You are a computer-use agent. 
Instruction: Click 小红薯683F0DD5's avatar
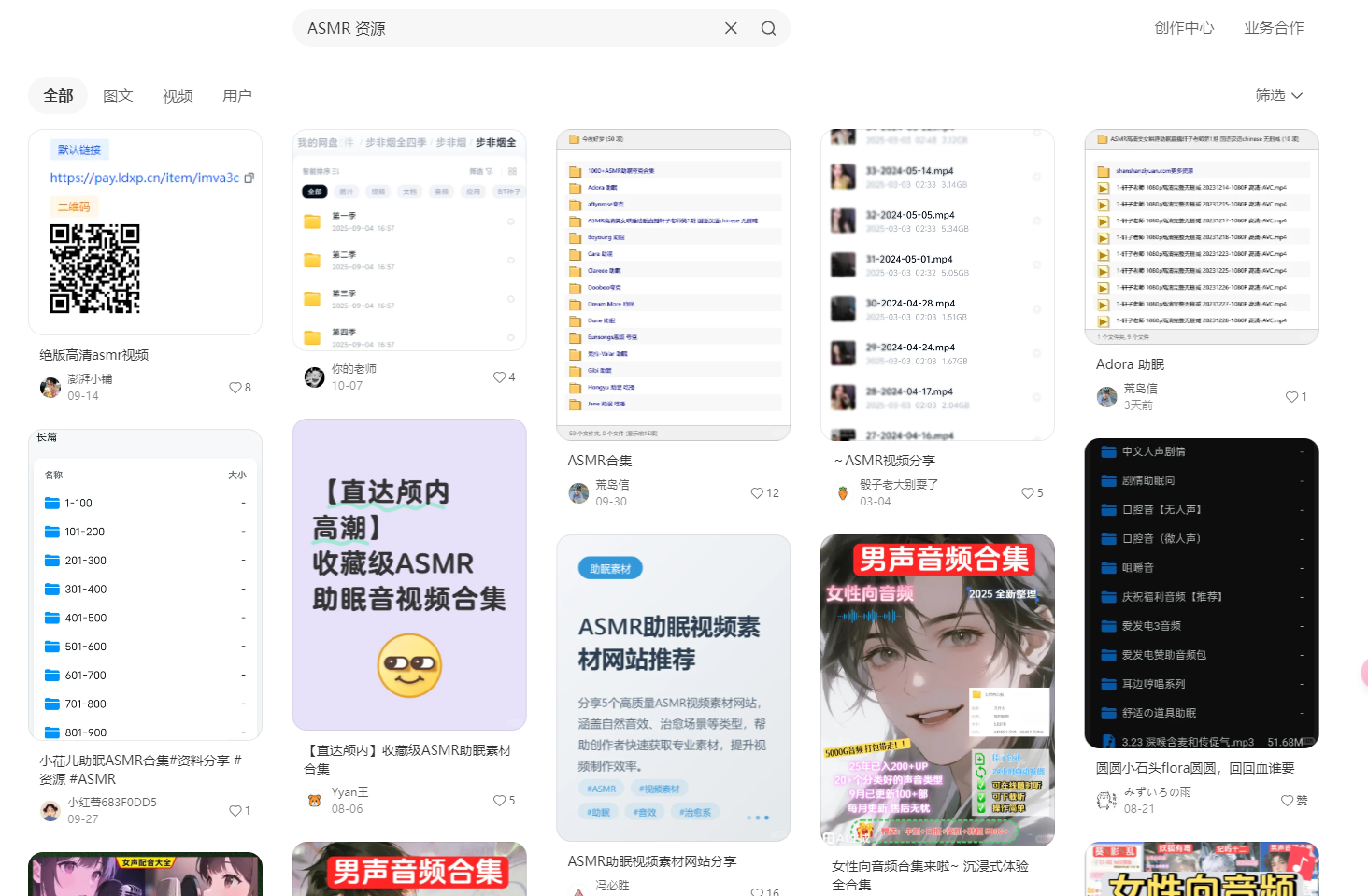coord(50,810)
